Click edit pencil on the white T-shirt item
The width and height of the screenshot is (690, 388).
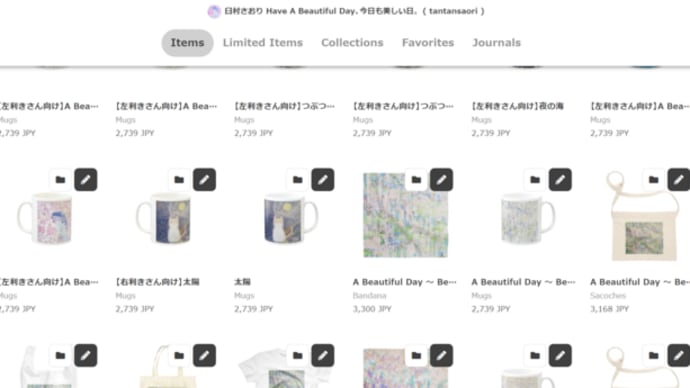[323, 355]
